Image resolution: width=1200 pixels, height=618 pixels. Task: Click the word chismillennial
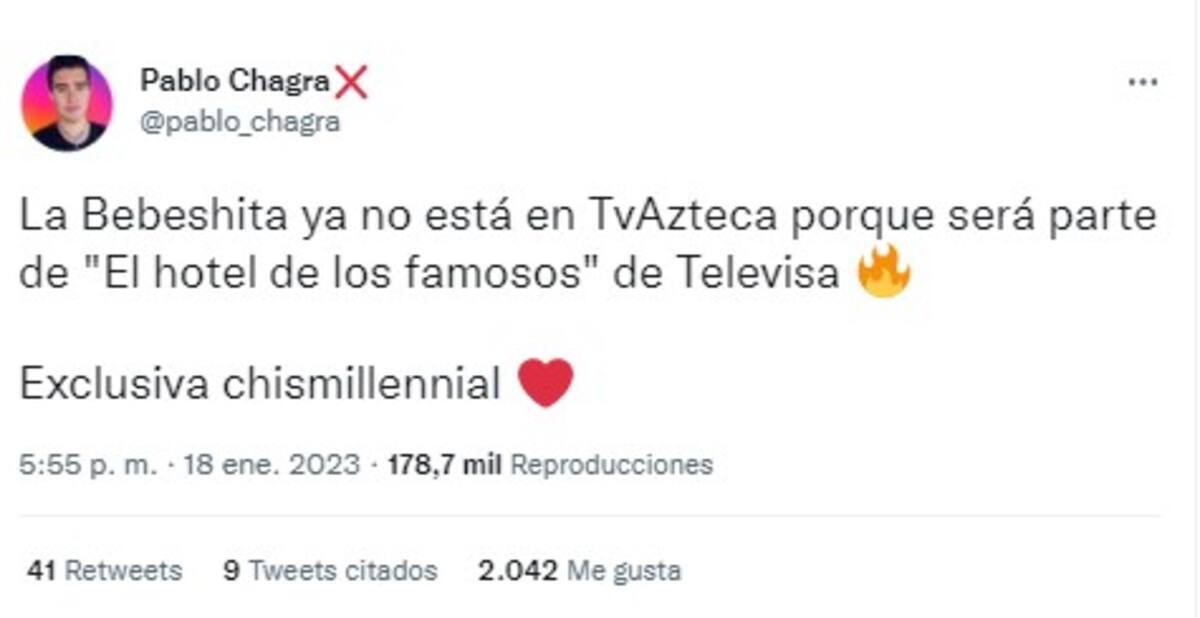click(x=360, y=384)
